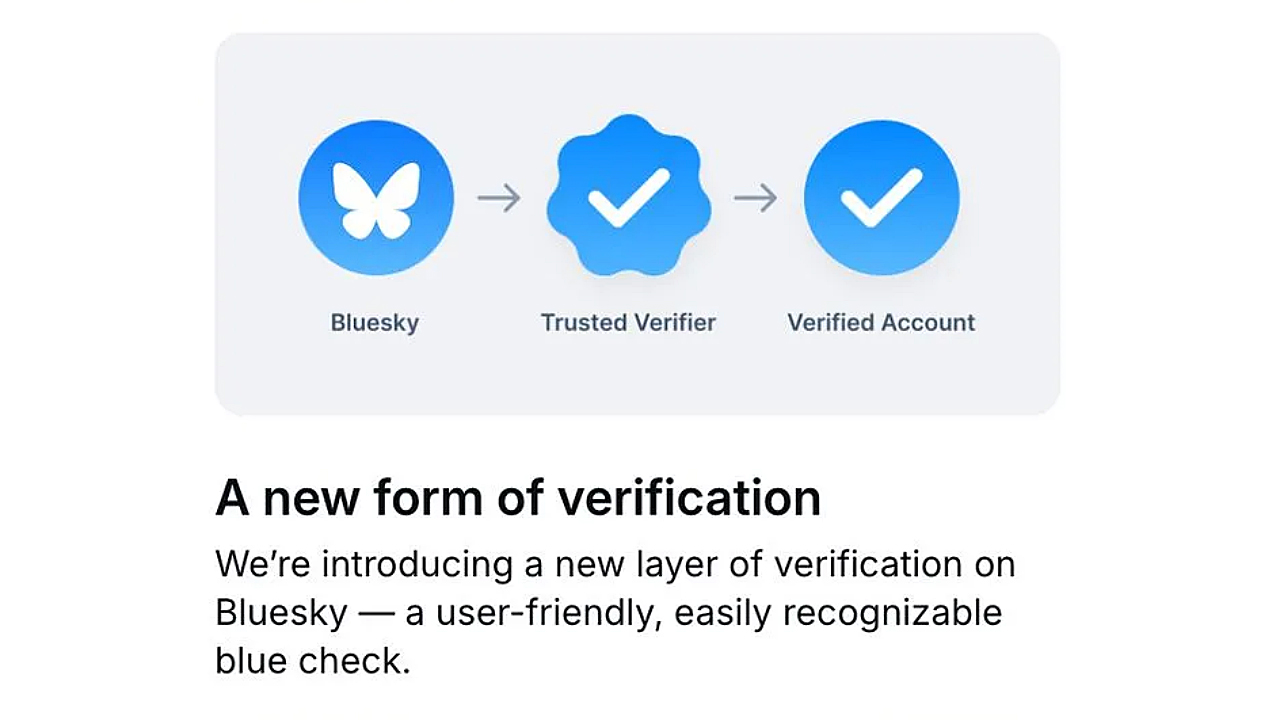1280x720 pixels.
Task: Click the word "verification" in the heading
Action: point(689,497)
